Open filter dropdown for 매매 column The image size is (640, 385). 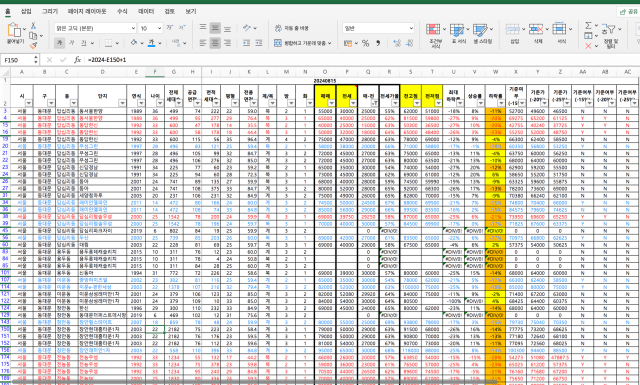coord(331,103)
